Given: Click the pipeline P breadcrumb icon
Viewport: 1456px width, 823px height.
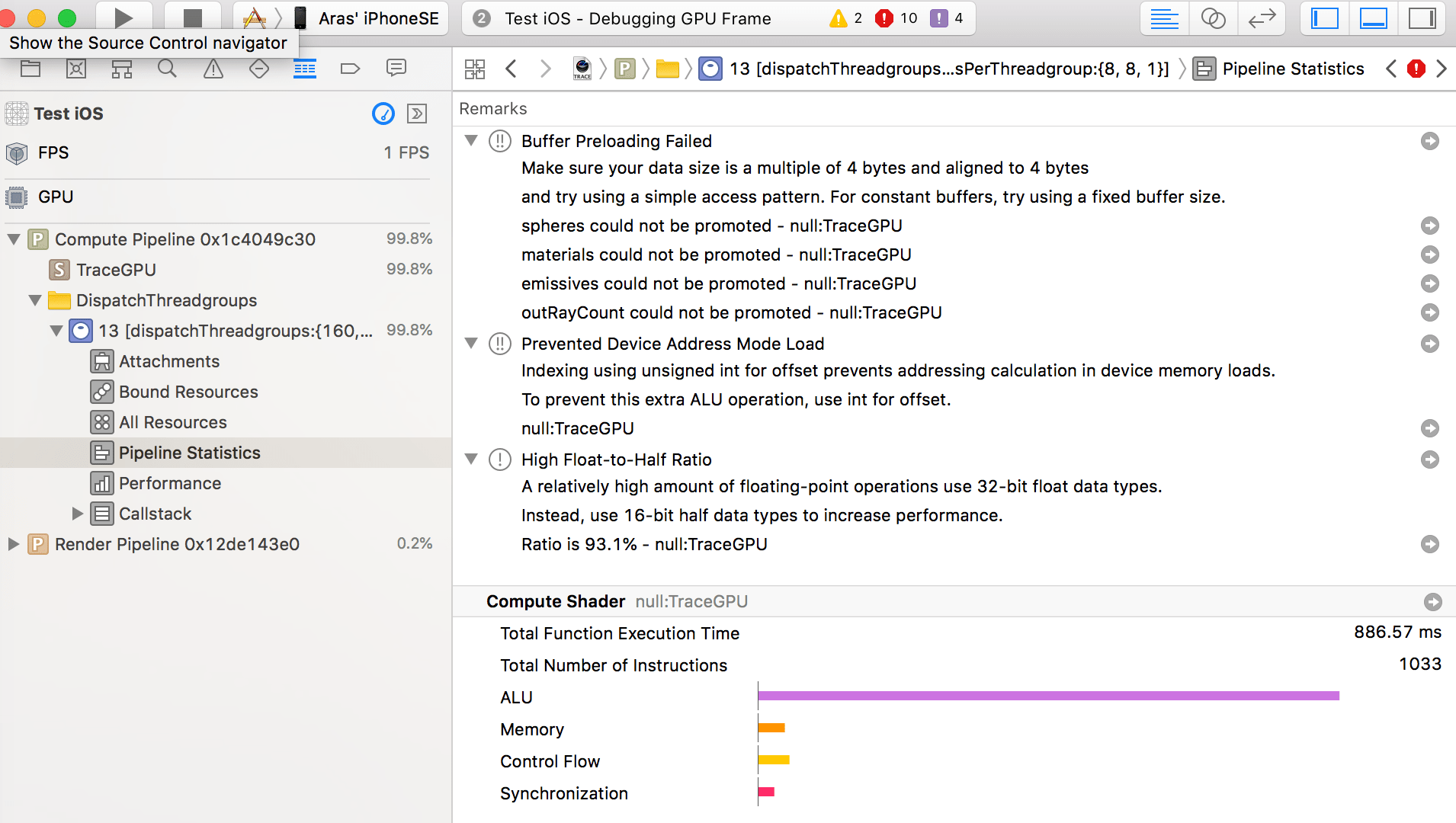Looking at the screenshot, I should coord(625,69).
